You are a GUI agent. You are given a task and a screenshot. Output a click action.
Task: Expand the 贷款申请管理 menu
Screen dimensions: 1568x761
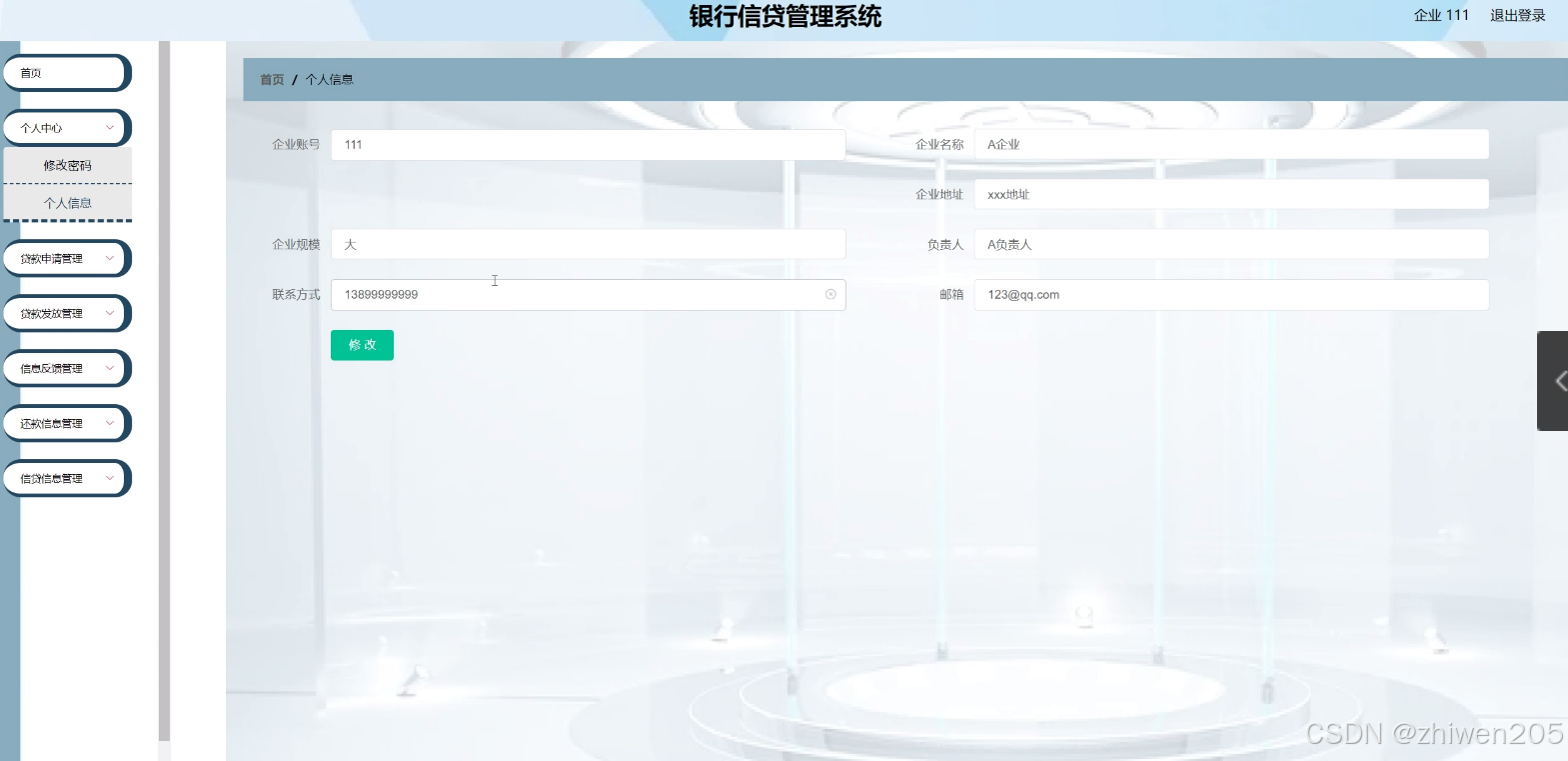[67, 258]
